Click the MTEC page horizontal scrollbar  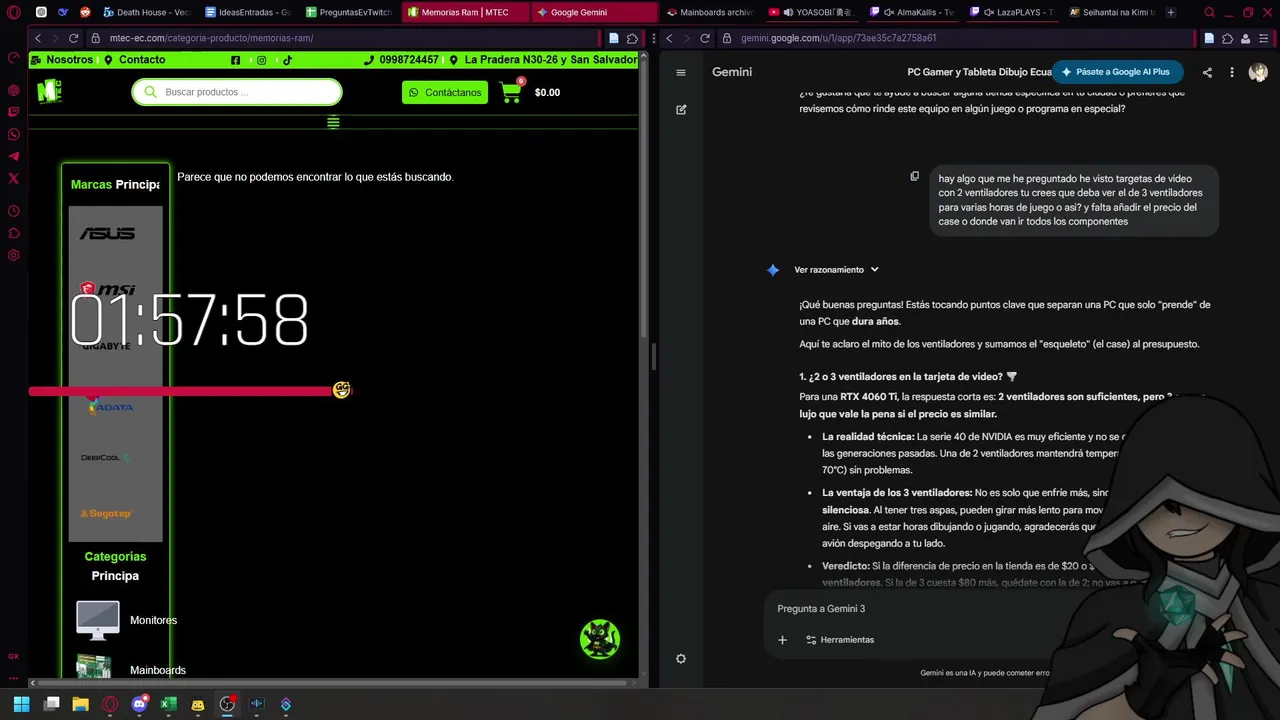pos(330,682)
